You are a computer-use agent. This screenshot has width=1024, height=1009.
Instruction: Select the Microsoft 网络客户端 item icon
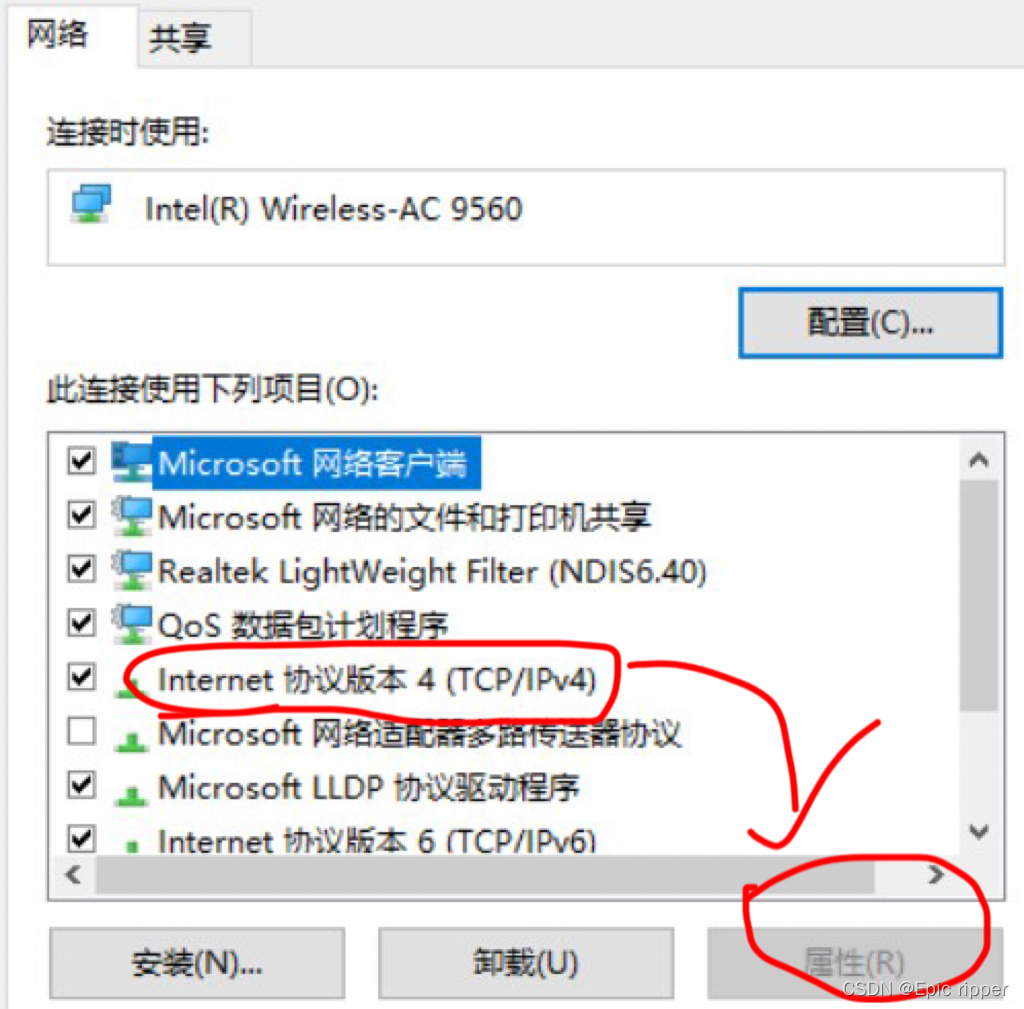(x=131, y=462)
